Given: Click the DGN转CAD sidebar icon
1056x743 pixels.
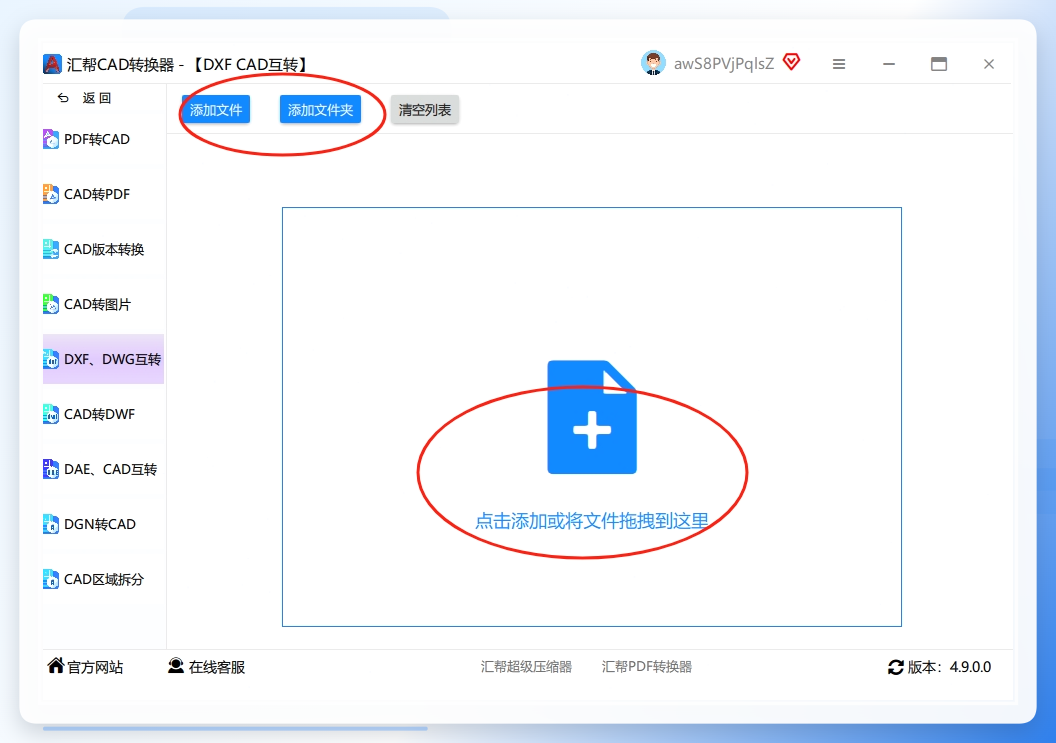Looking at the screenshot, I should [x=51, y=524].
